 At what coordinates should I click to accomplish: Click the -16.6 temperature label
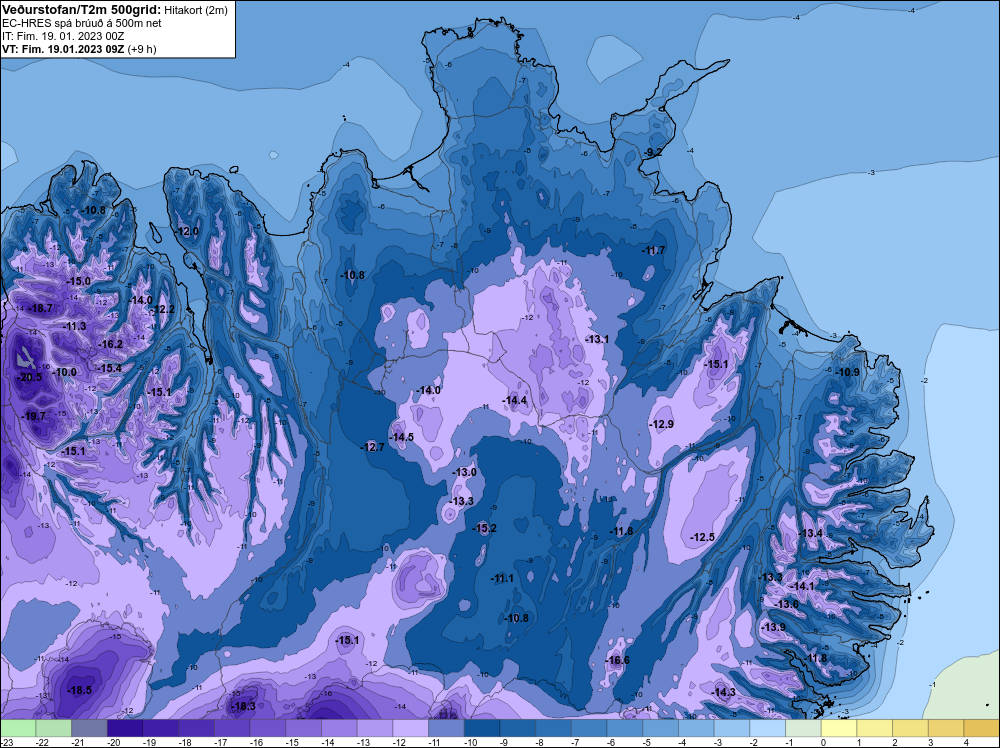[x=618, y=660]
